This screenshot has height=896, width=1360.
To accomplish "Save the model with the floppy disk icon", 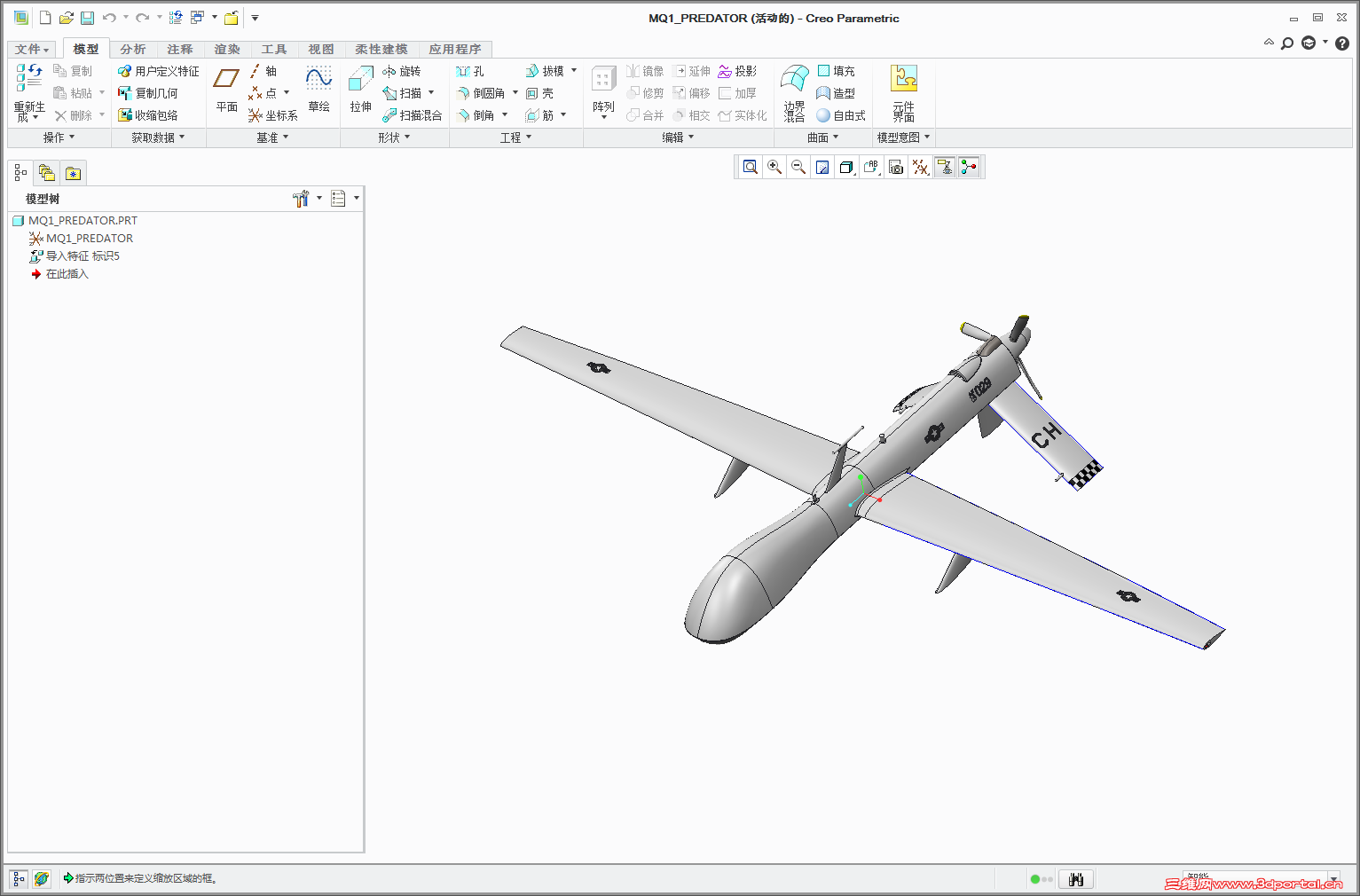I will click(x=87, y=18).
